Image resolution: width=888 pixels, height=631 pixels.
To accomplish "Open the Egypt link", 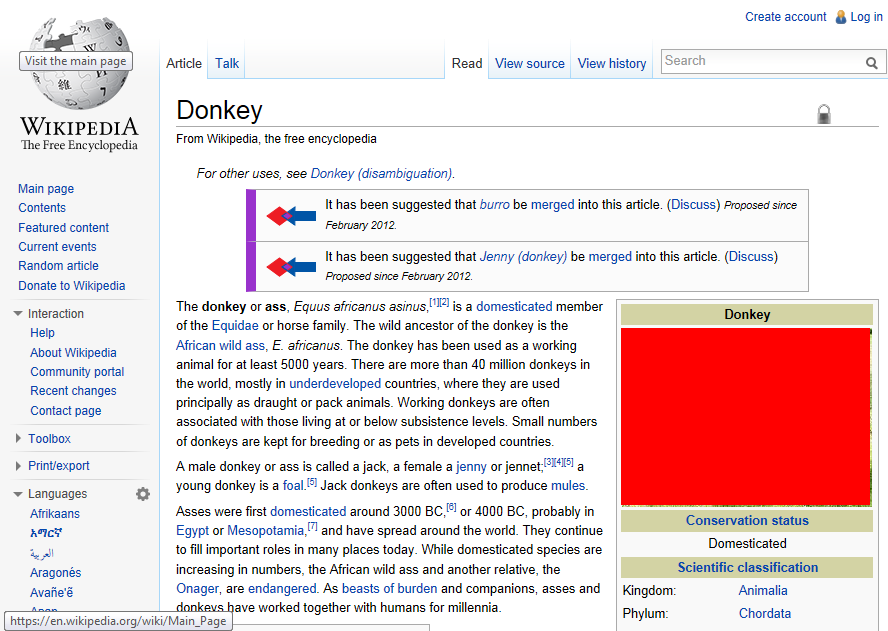I will 193,531.
